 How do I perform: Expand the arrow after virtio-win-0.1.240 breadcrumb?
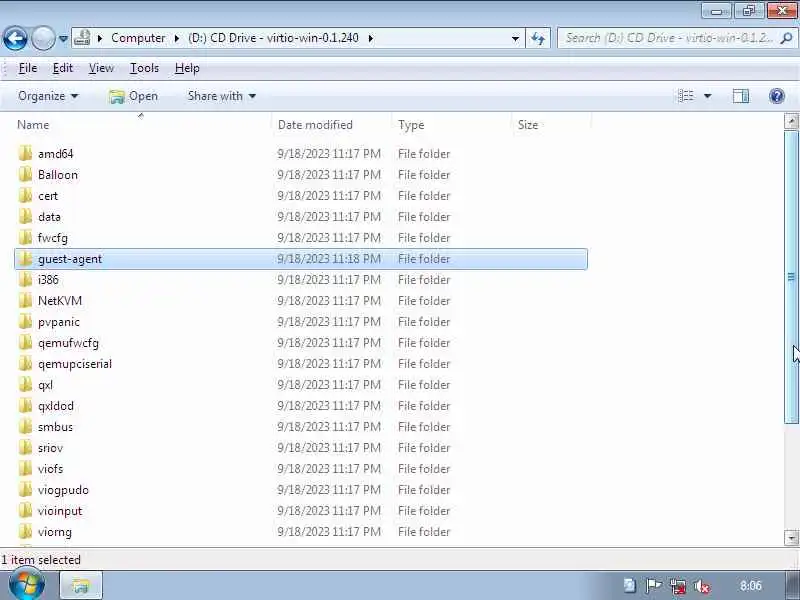coord(371,38)
